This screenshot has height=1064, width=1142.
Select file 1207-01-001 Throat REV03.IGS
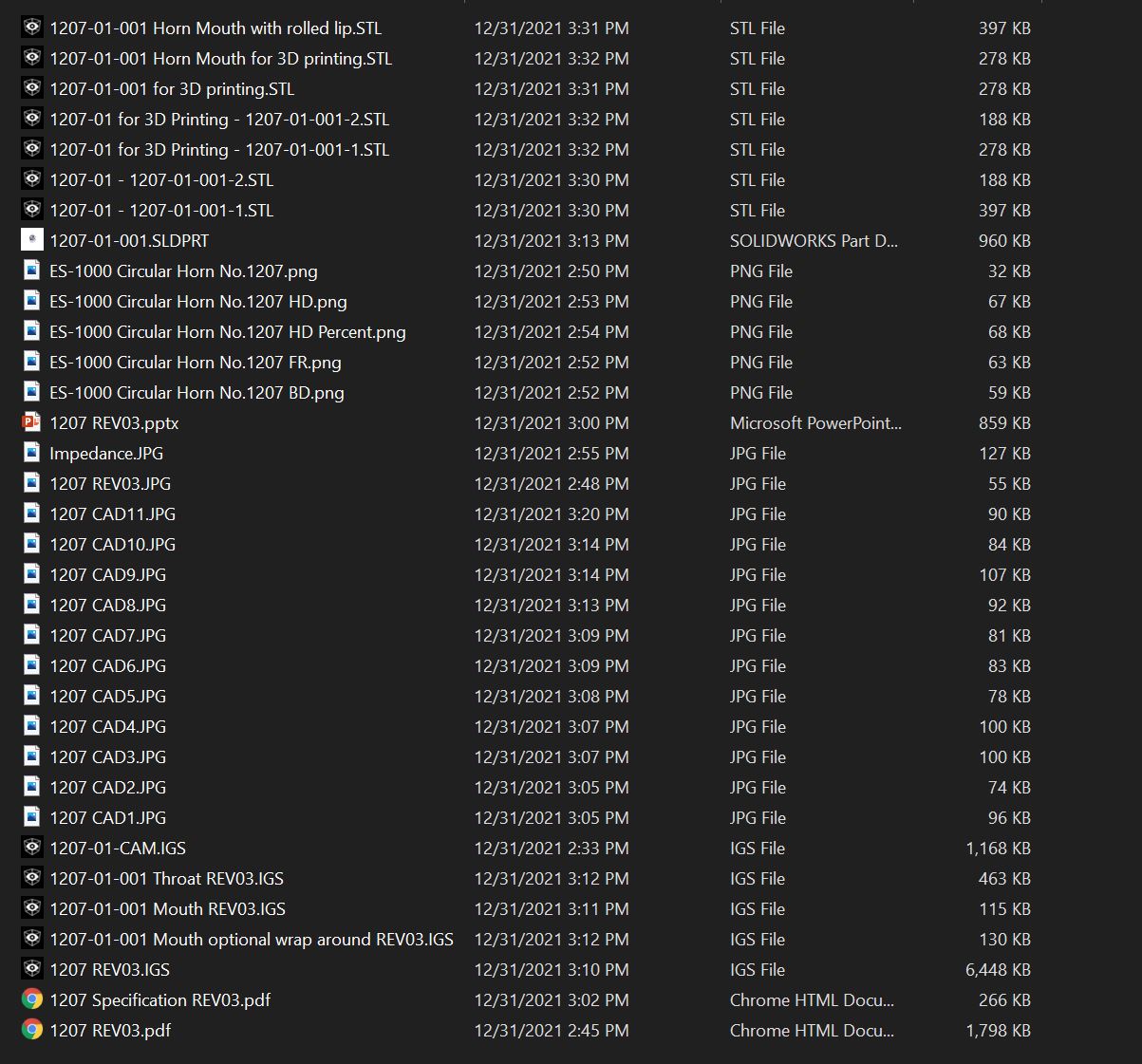point(166,879)
